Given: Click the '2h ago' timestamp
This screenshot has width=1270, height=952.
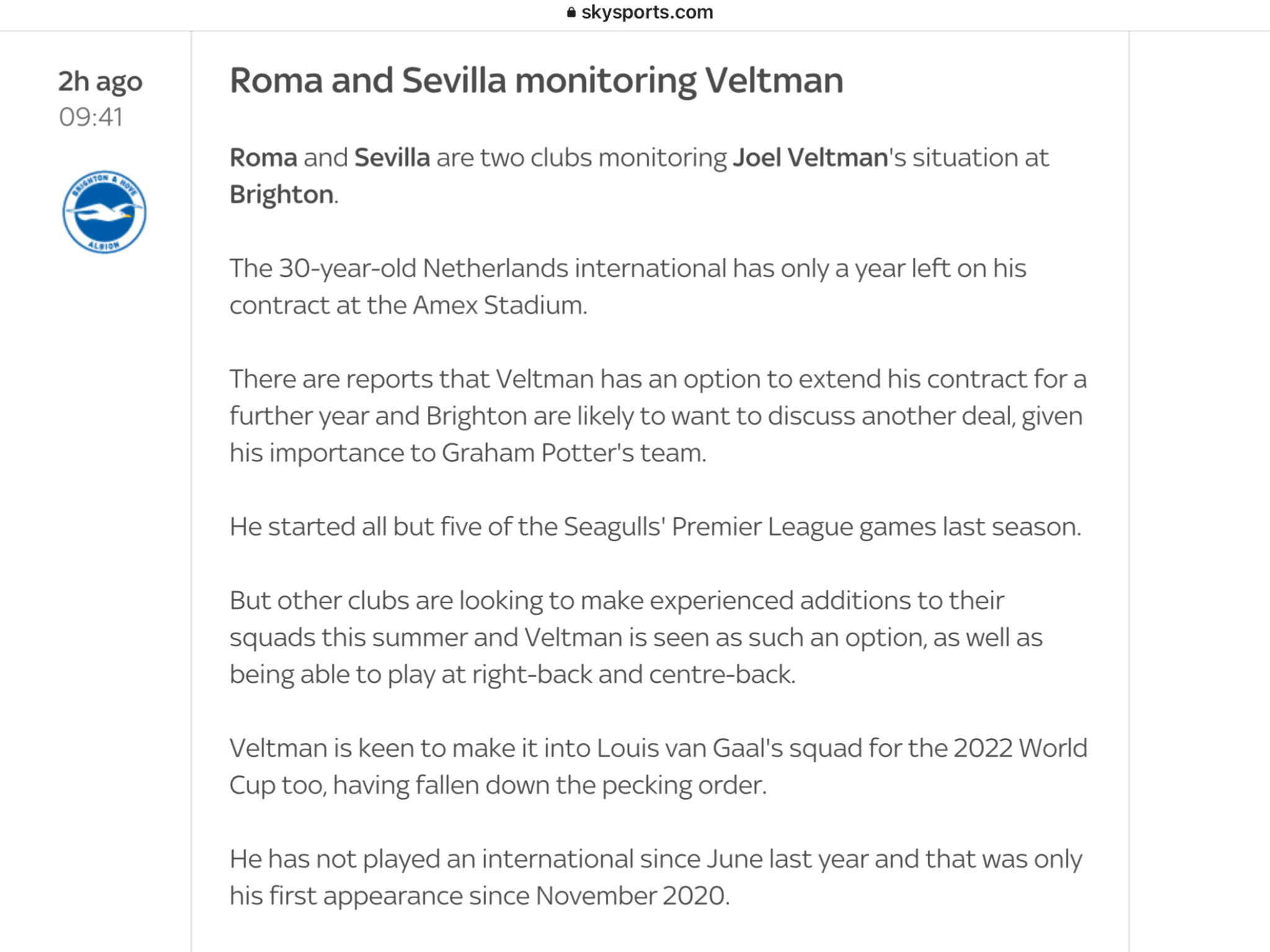Looking at the screenshot, I should click(x=100, y=81).
